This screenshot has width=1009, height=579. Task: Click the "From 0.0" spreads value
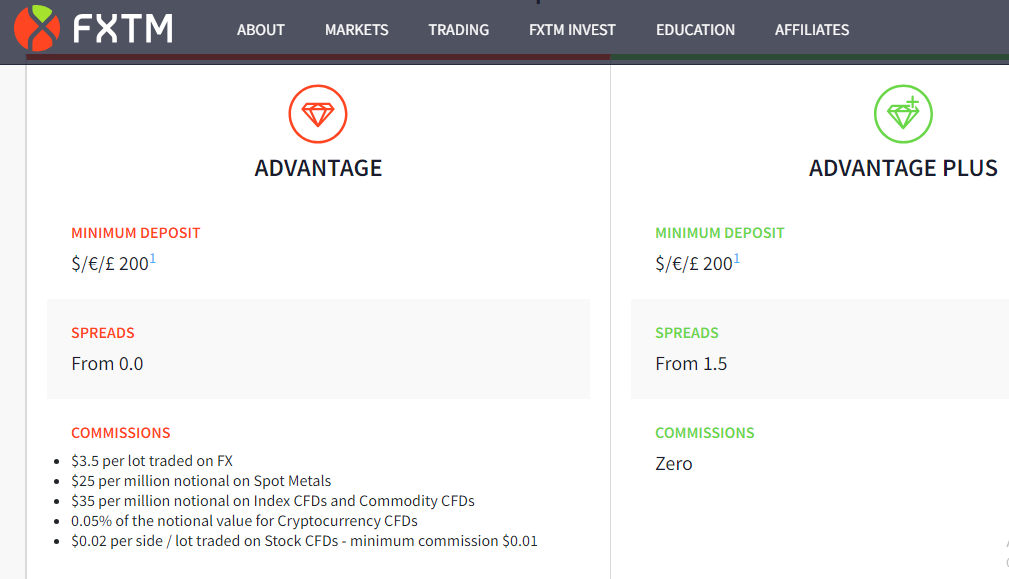coord(107,364)
